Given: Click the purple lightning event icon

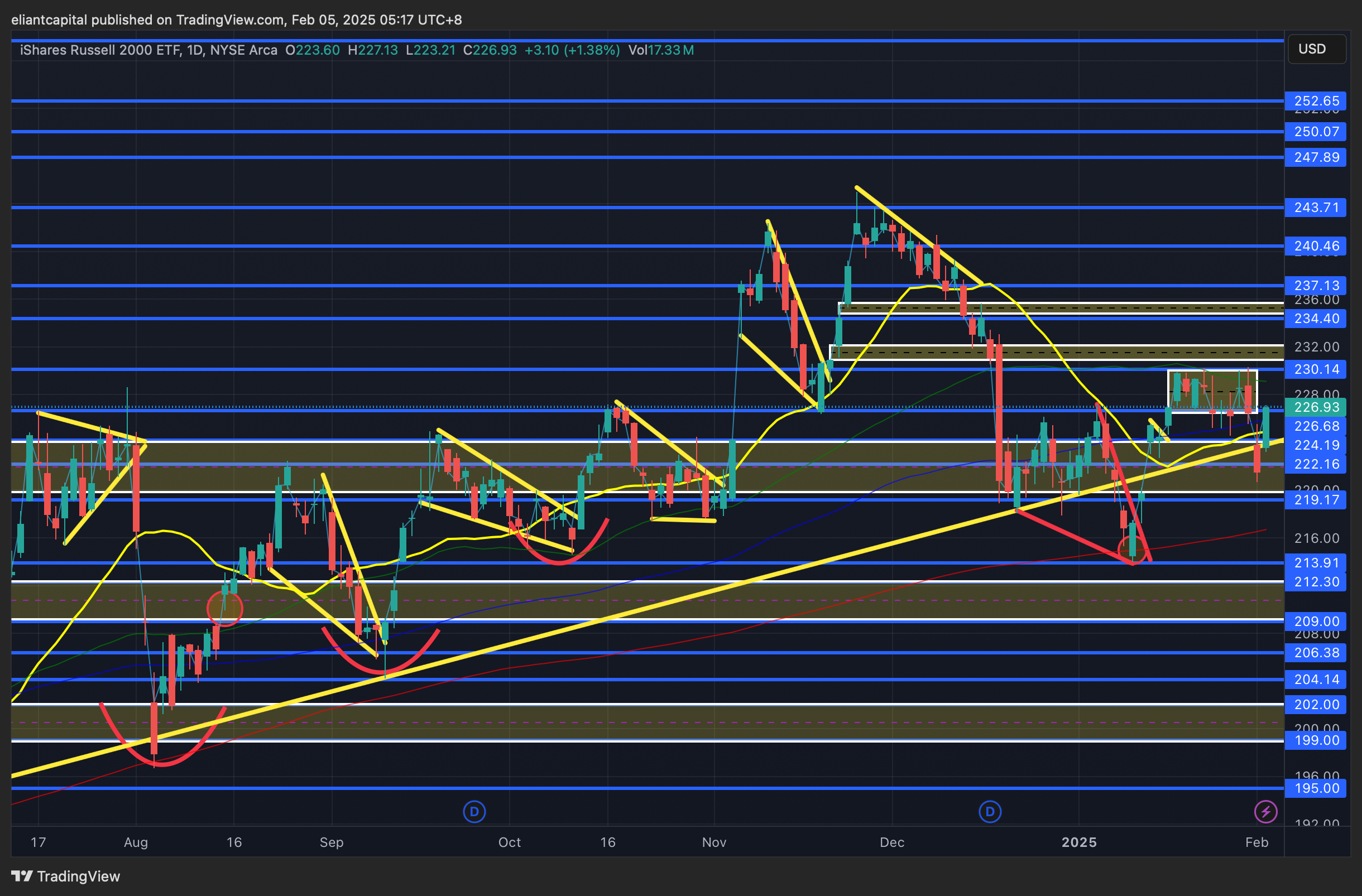Looking at the screenshot, I should click(x=1265, y=811).
